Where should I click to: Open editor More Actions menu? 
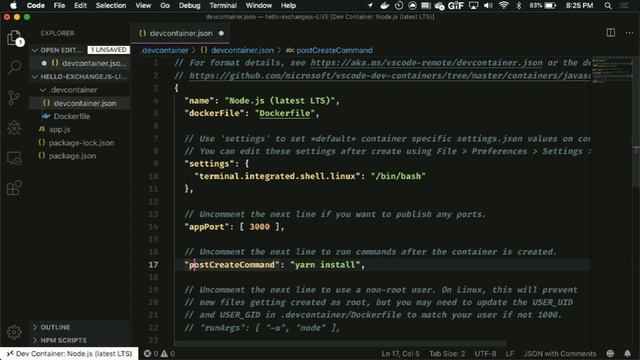(x=629, y=33)
